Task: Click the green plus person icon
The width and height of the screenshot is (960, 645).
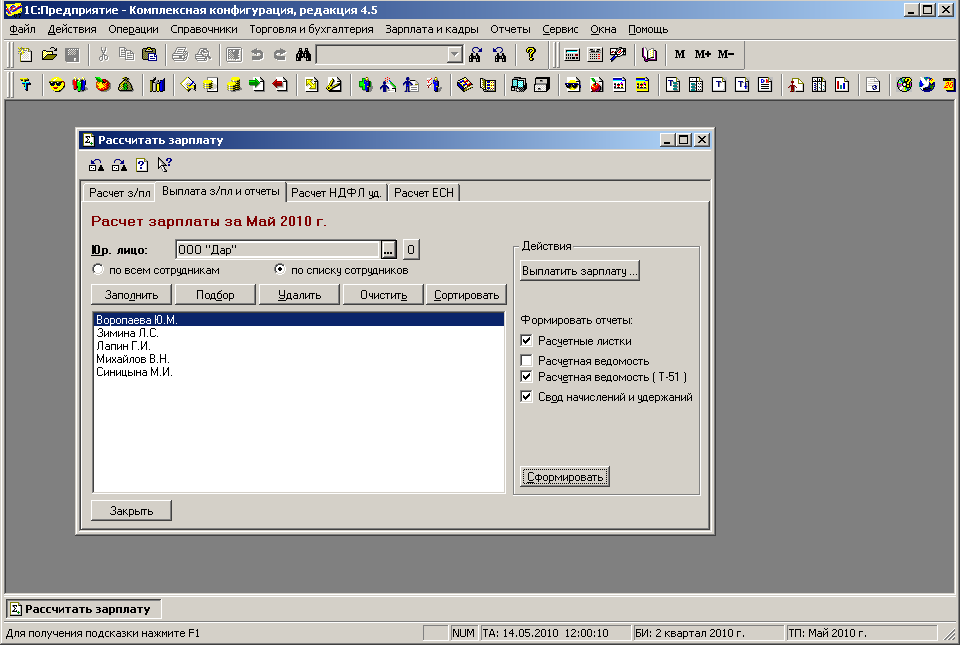Action: point(366,85)
